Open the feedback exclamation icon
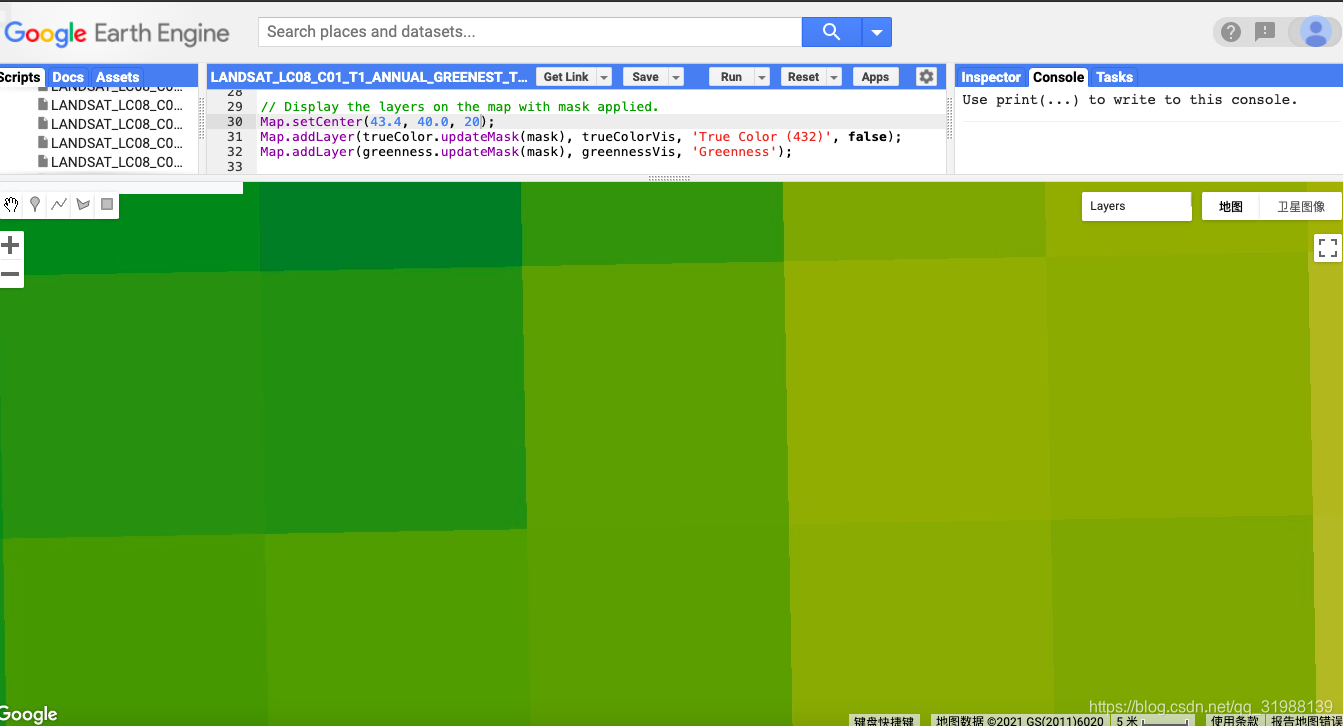The image size is (1343, 726). click(x=1265, y=32)
